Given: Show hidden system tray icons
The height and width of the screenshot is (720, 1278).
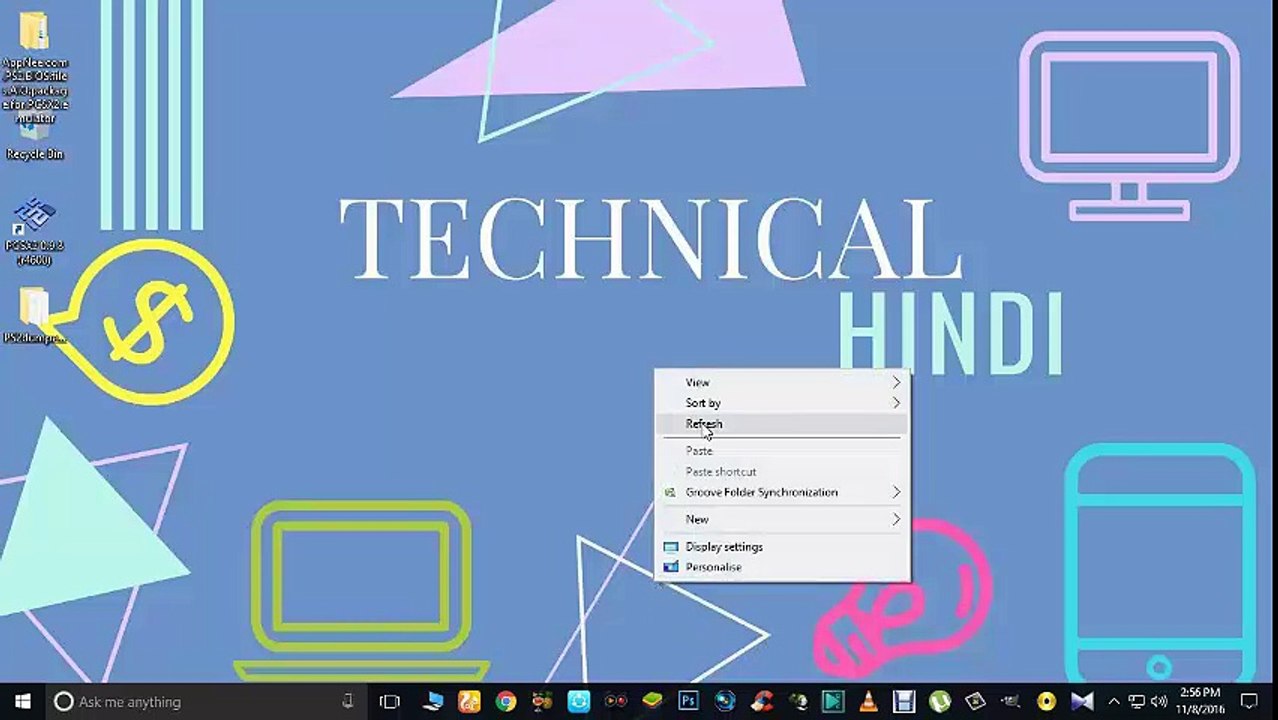Looking at the screenshot, I should pos(1114,701).
